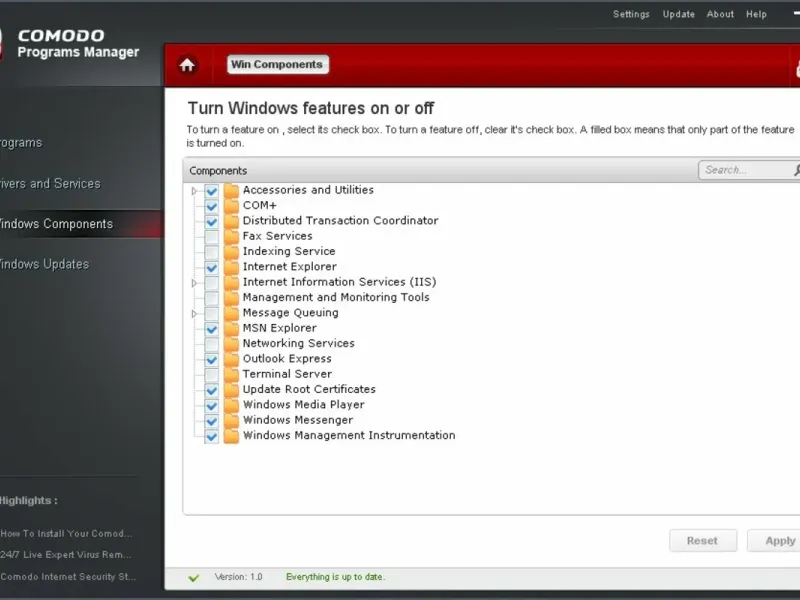Viewport: 800px width, 600px height.
Task: Enable the Indexing Service checkbox
Action: (x=211, y=252)
